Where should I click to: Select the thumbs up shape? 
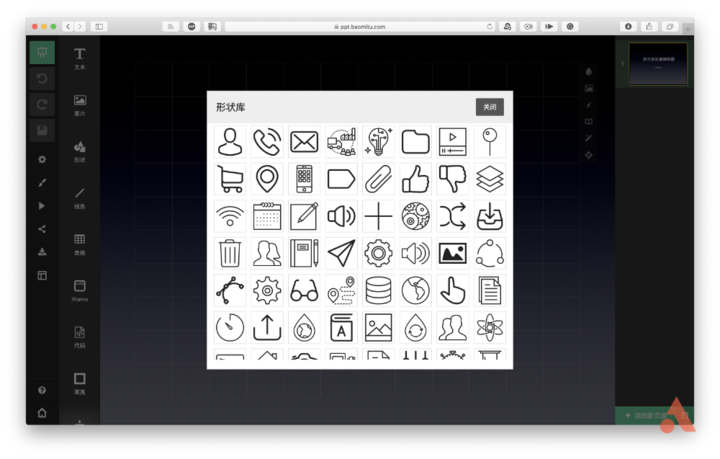[416, 179]
